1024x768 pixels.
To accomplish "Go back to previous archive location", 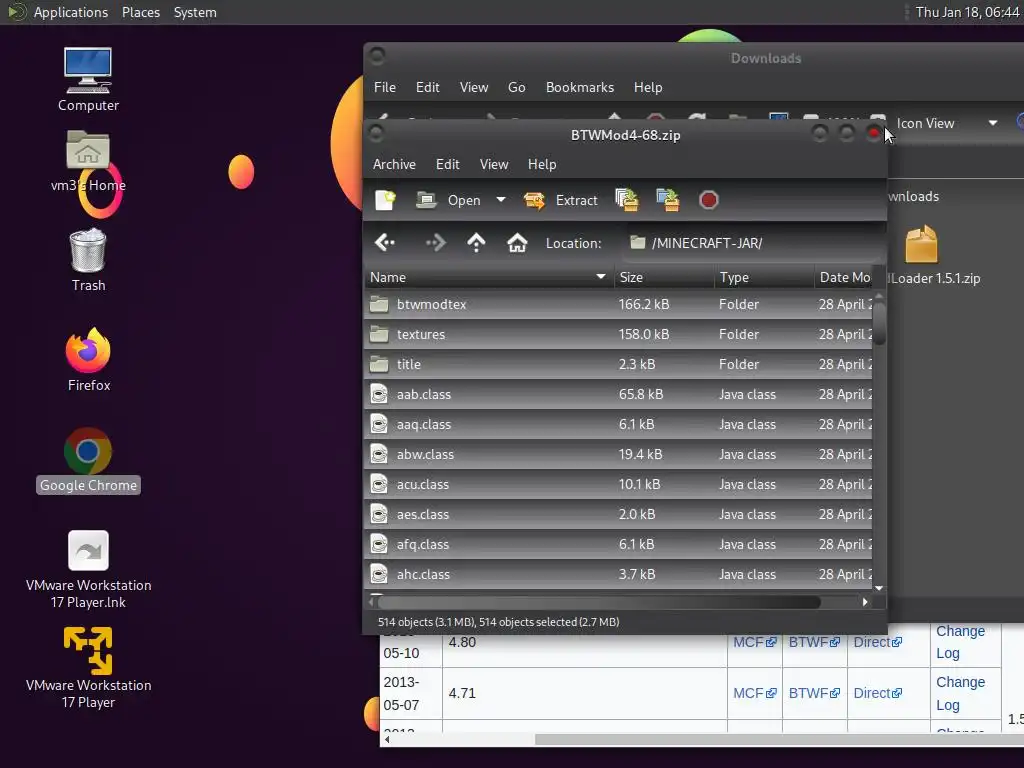I will [x=385, y=243].
